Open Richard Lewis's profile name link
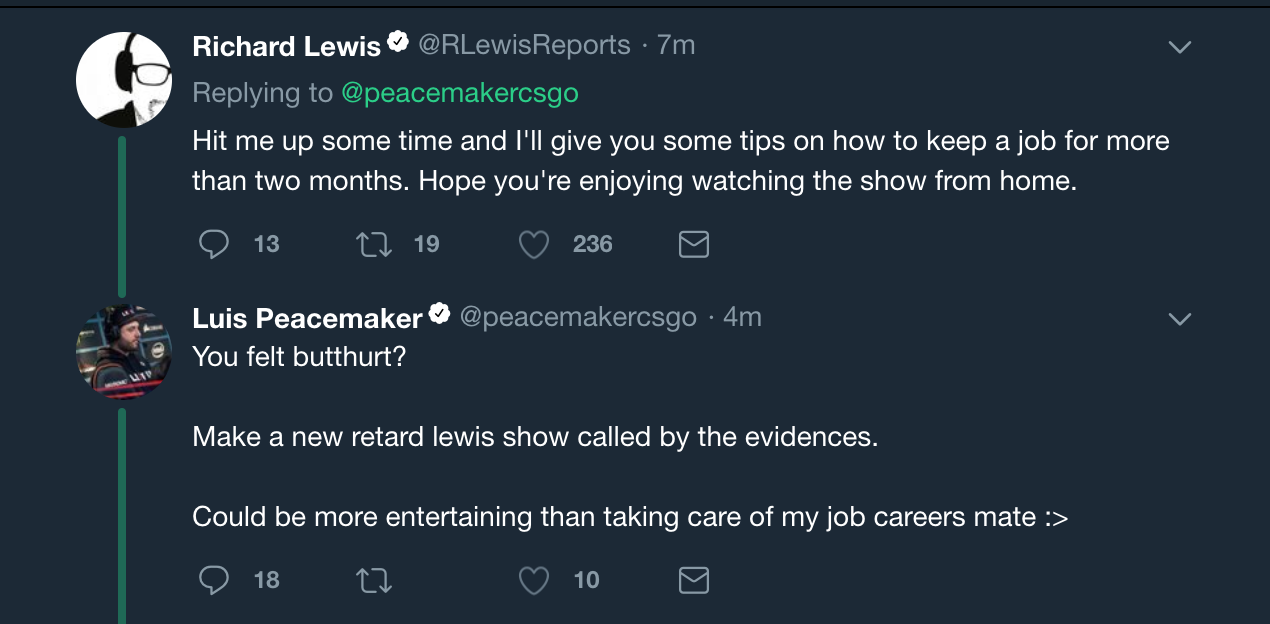1270x624 pixels. tap(286, 46)
